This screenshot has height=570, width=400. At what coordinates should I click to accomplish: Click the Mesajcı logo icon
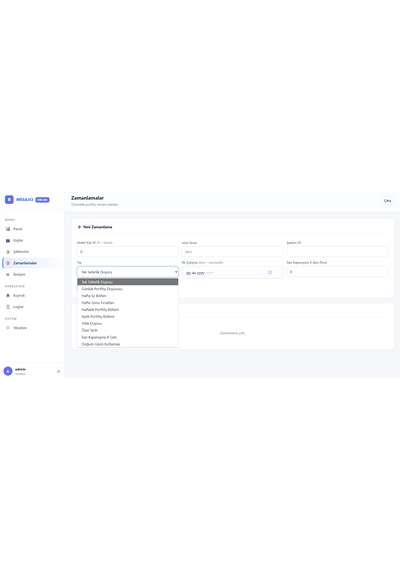9,200
